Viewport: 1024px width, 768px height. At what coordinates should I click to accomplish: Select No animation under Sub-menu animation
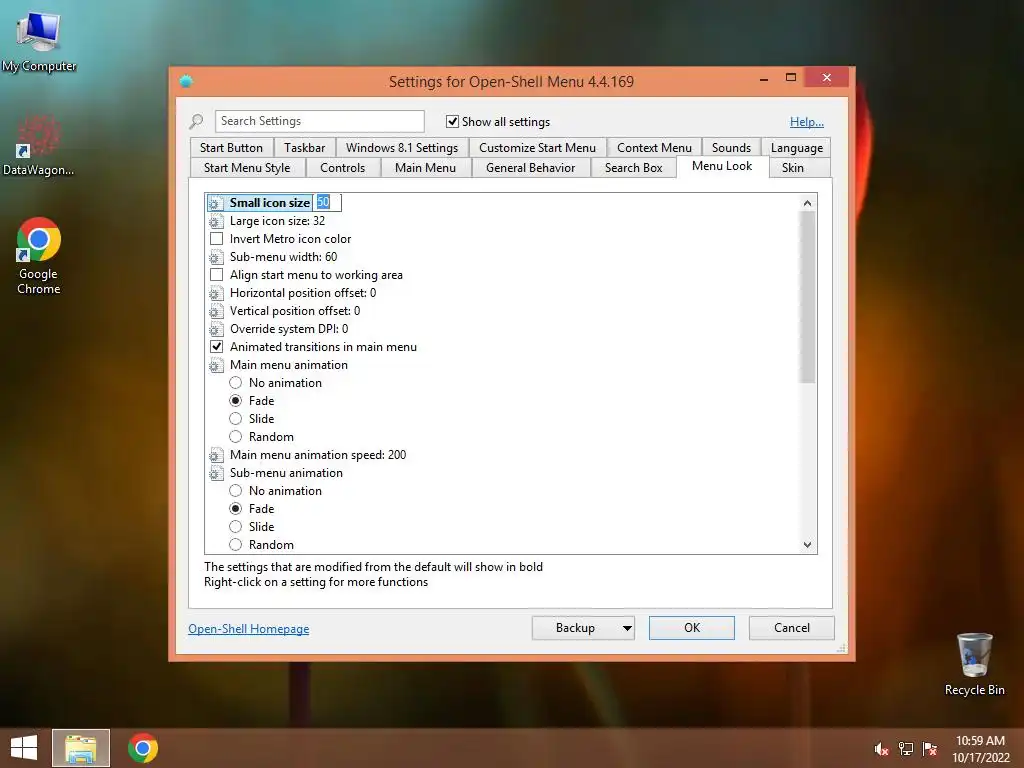[x=236, y=491]
